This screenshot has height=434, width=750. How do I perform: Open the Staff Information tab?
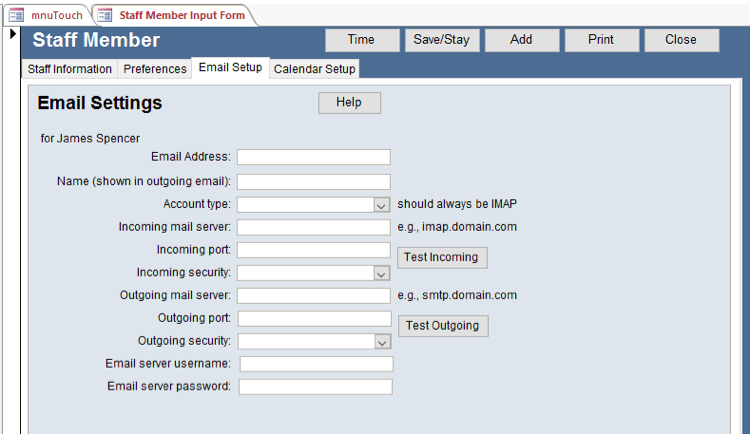click(x=69, y=69)
